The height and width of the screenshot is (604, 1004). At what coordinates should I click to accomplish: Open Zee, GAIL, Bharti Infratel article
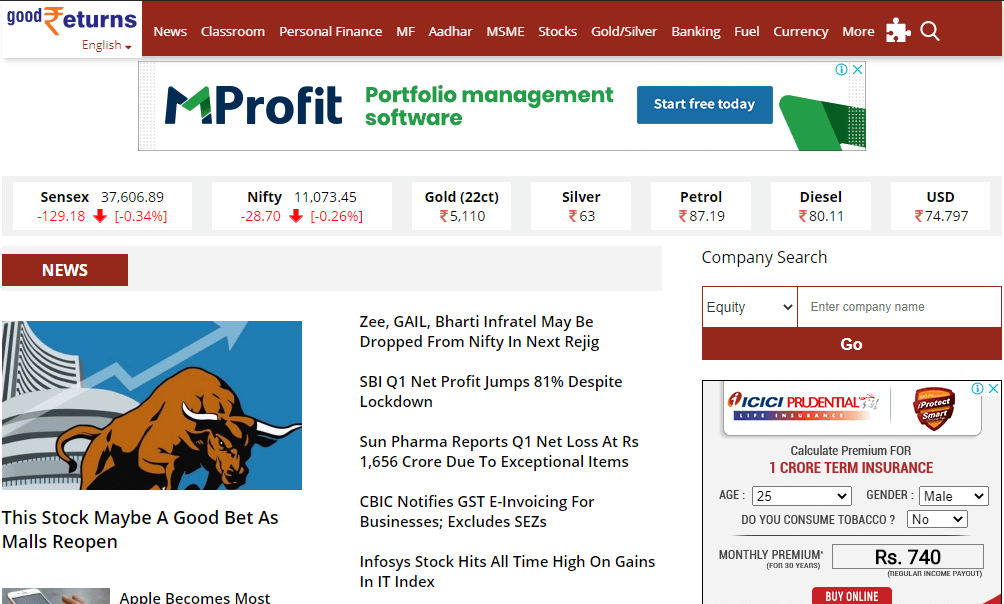479,332
